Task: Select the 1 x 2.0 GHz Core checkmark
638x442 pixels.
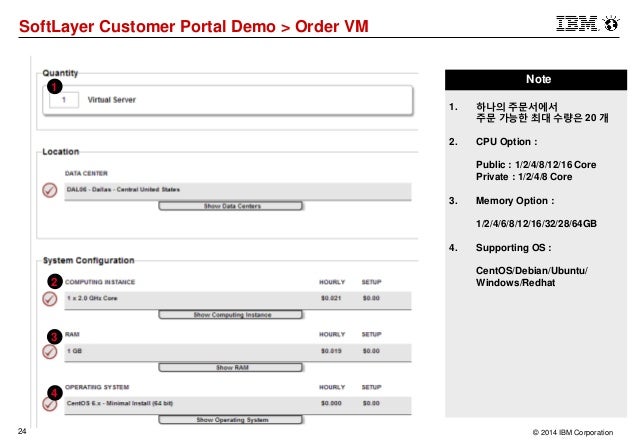Action: [50, 299]
